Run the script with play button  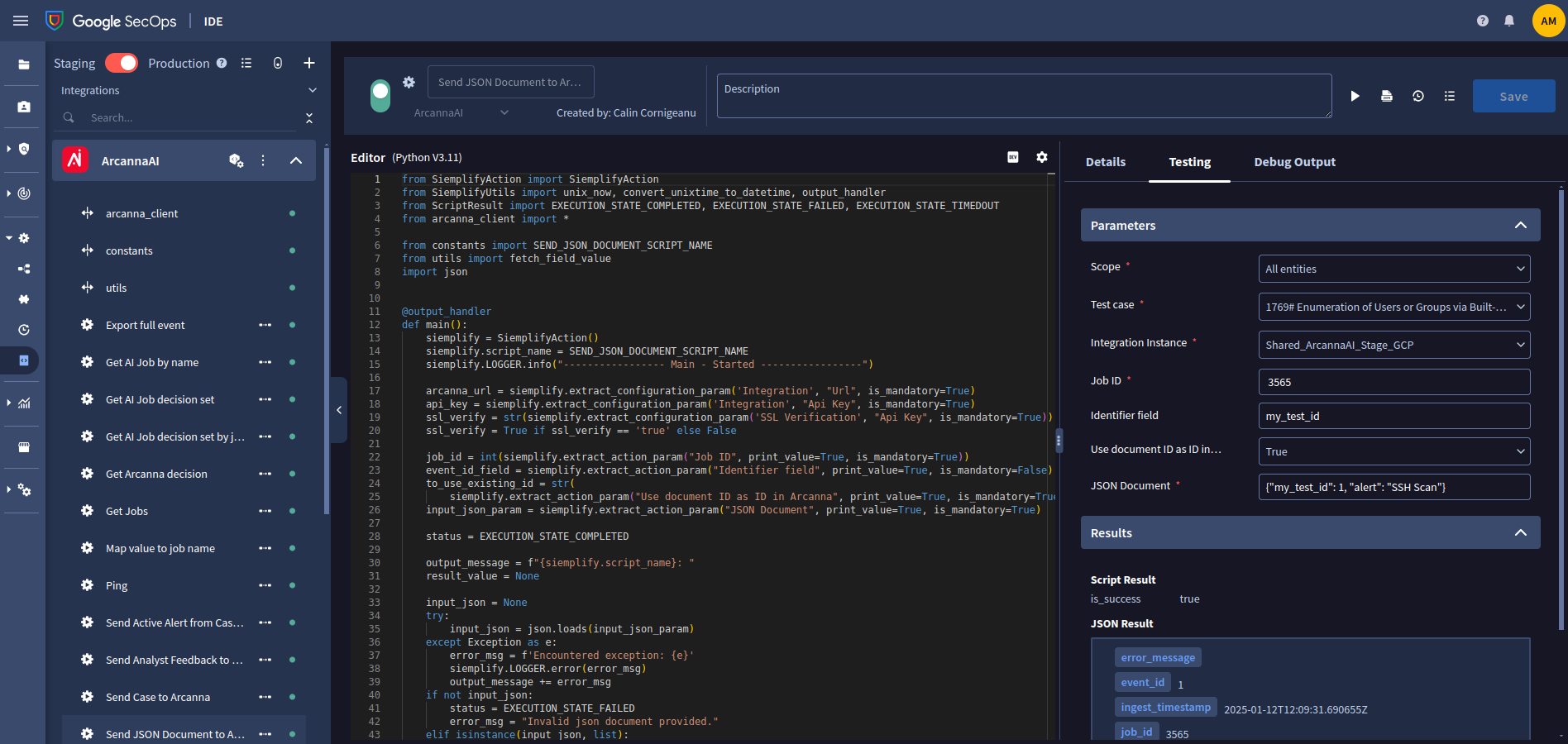1355,96
